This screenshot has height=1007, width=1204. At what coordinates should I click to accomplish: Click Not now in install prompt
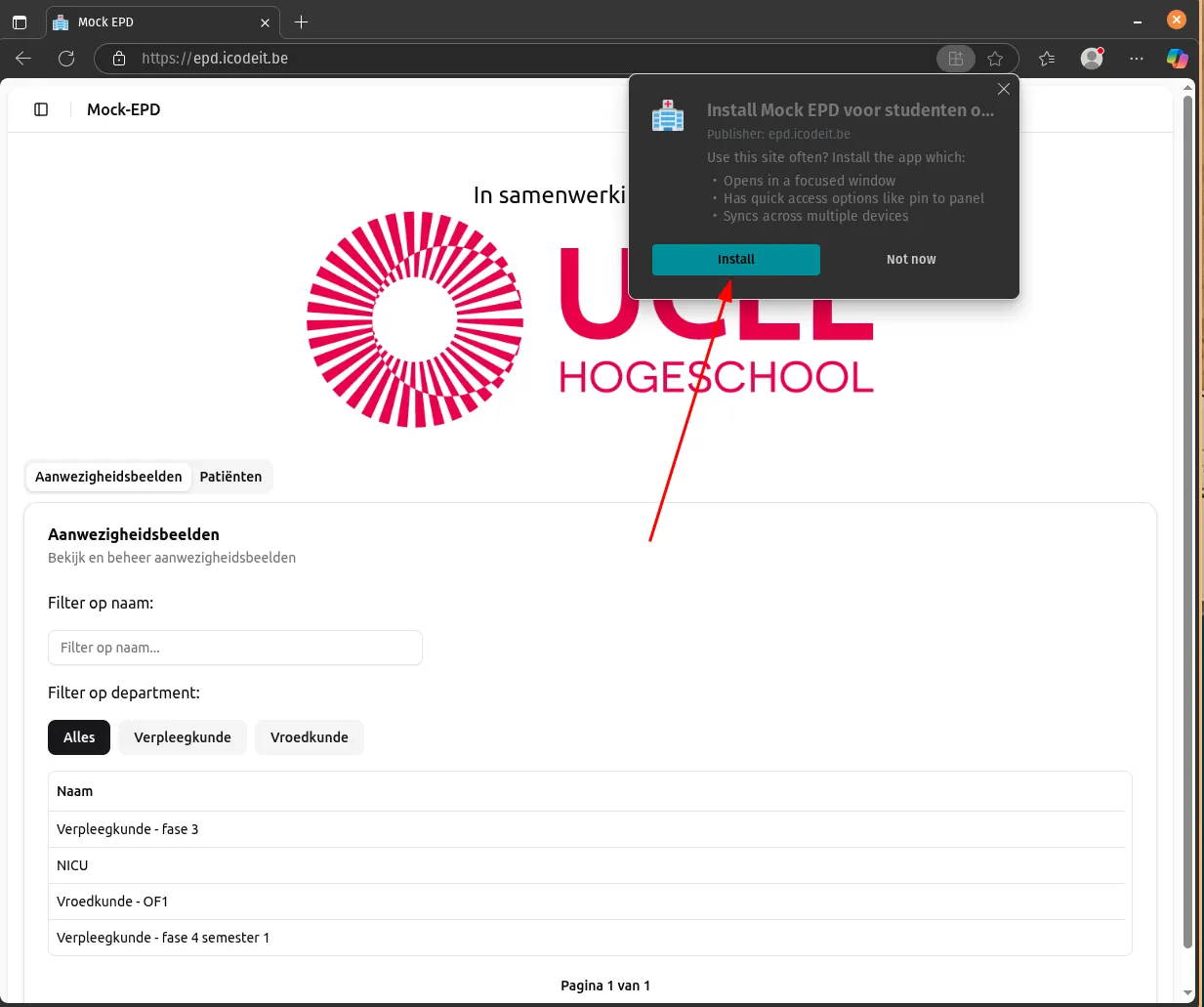click(x=910, y=260)
